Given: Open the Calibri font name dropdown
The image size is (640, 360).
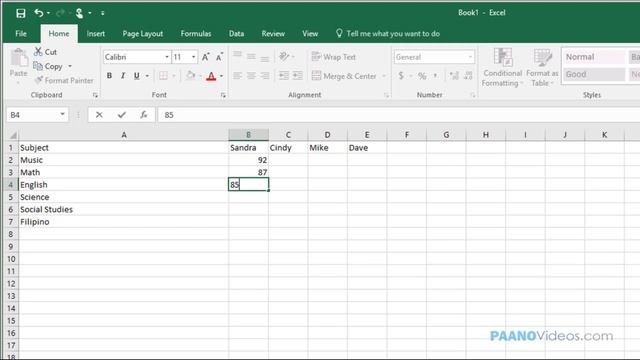Looking at the screenshot, I should point(167,57).
